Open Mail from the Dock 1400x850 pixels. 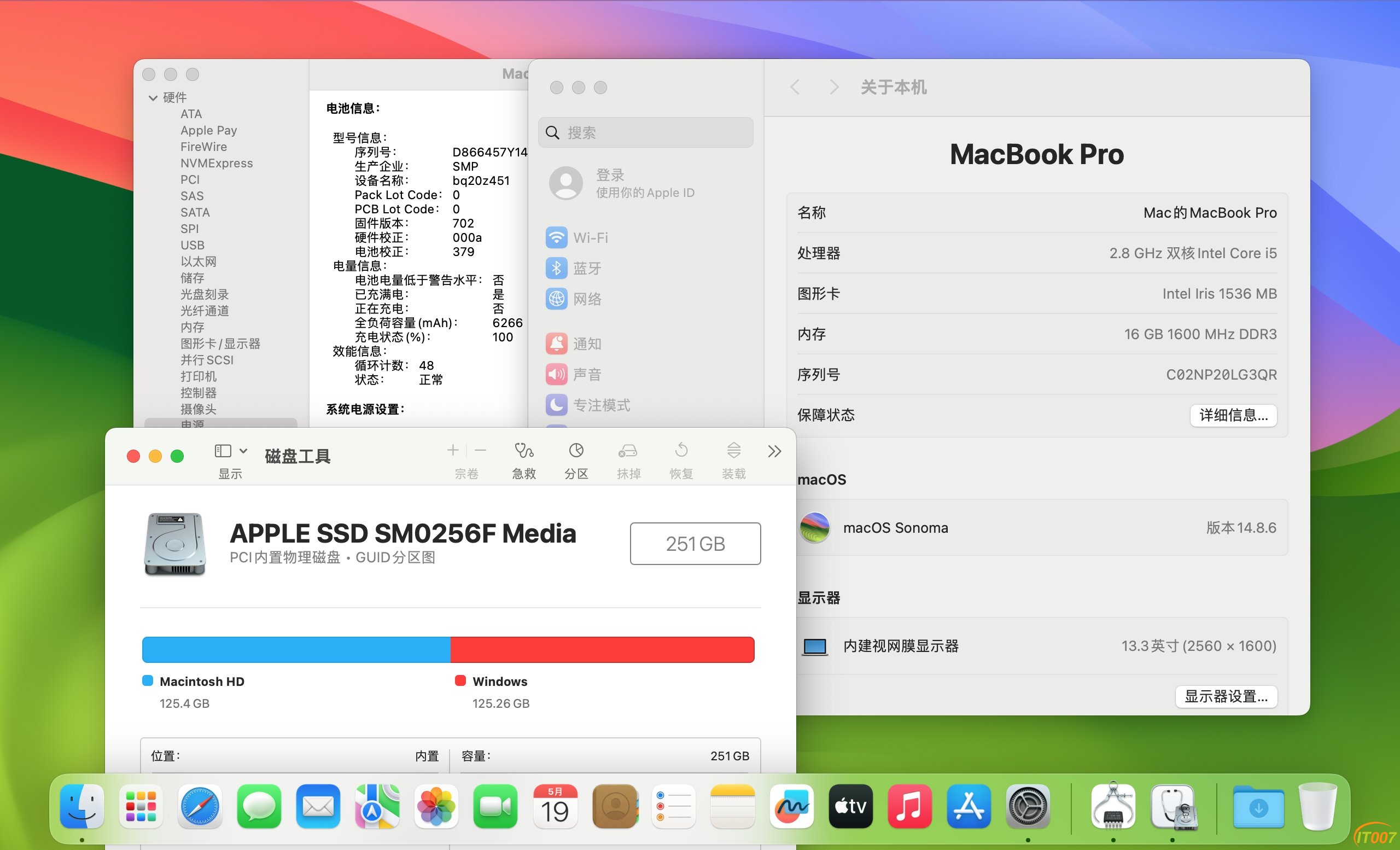[318, 806]
